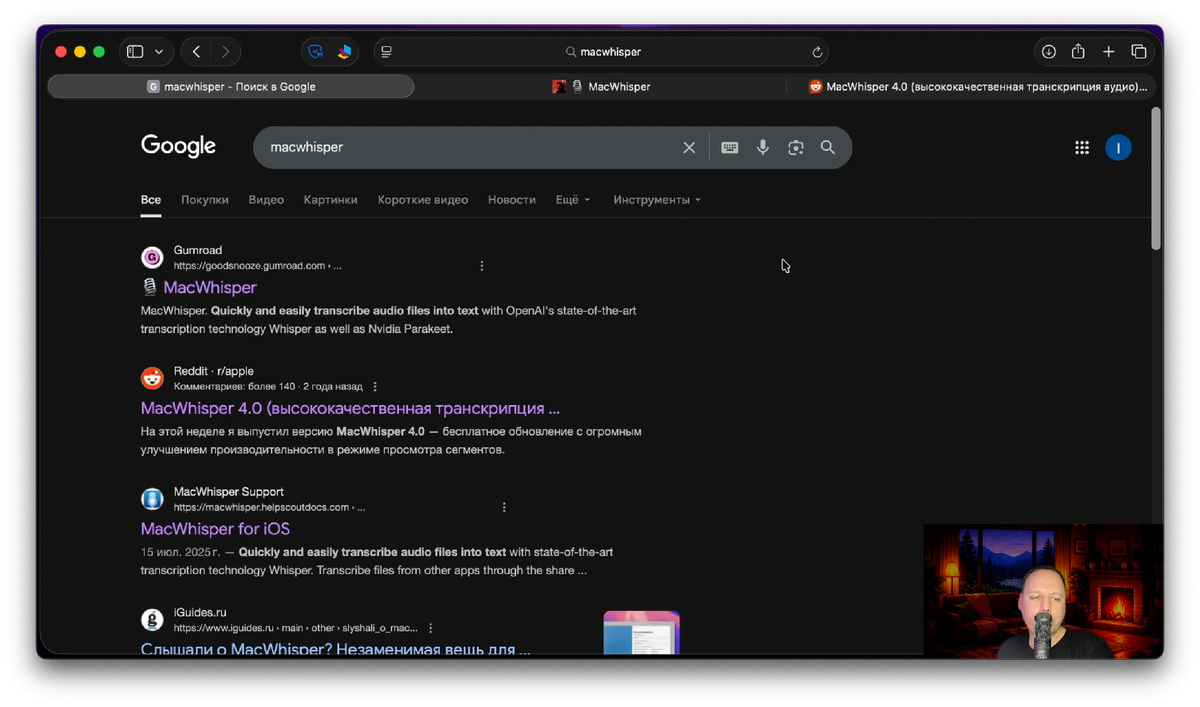Open the Google apps grid

pos(1081,147)
